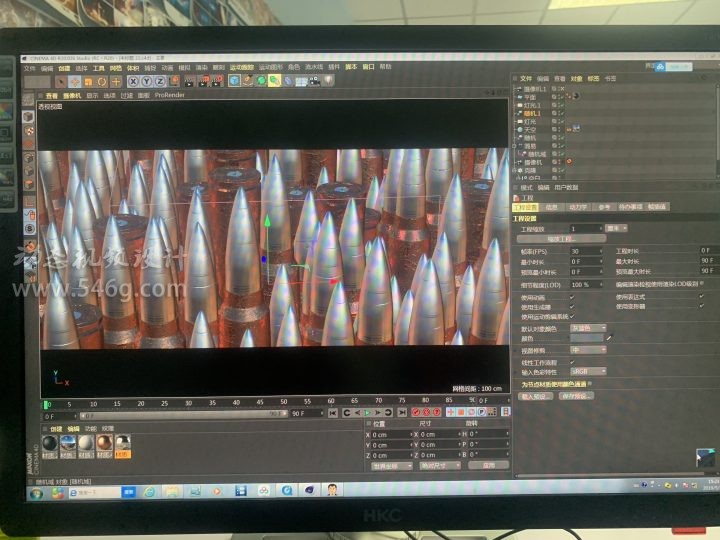
Task: Toggle the 使用表达式 checkbox
Action: point(701,296)
